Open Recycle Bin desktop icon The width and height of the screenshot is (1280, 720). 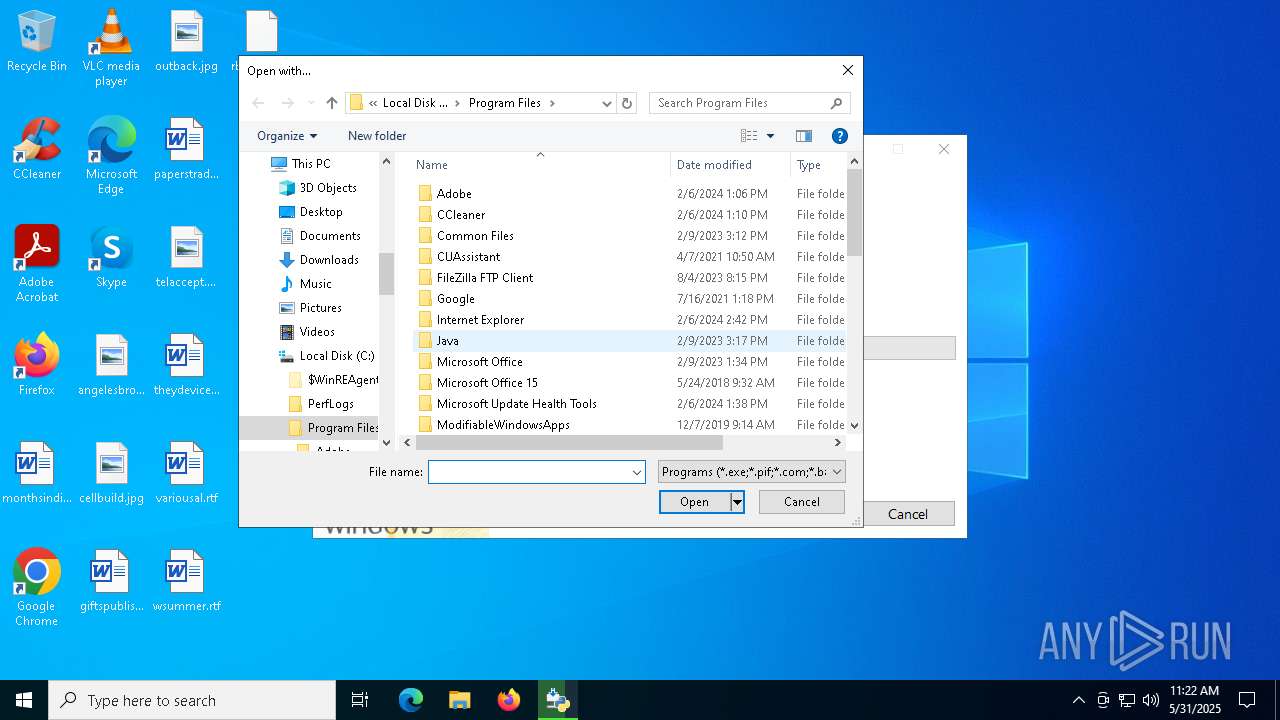tap(37, 42)
